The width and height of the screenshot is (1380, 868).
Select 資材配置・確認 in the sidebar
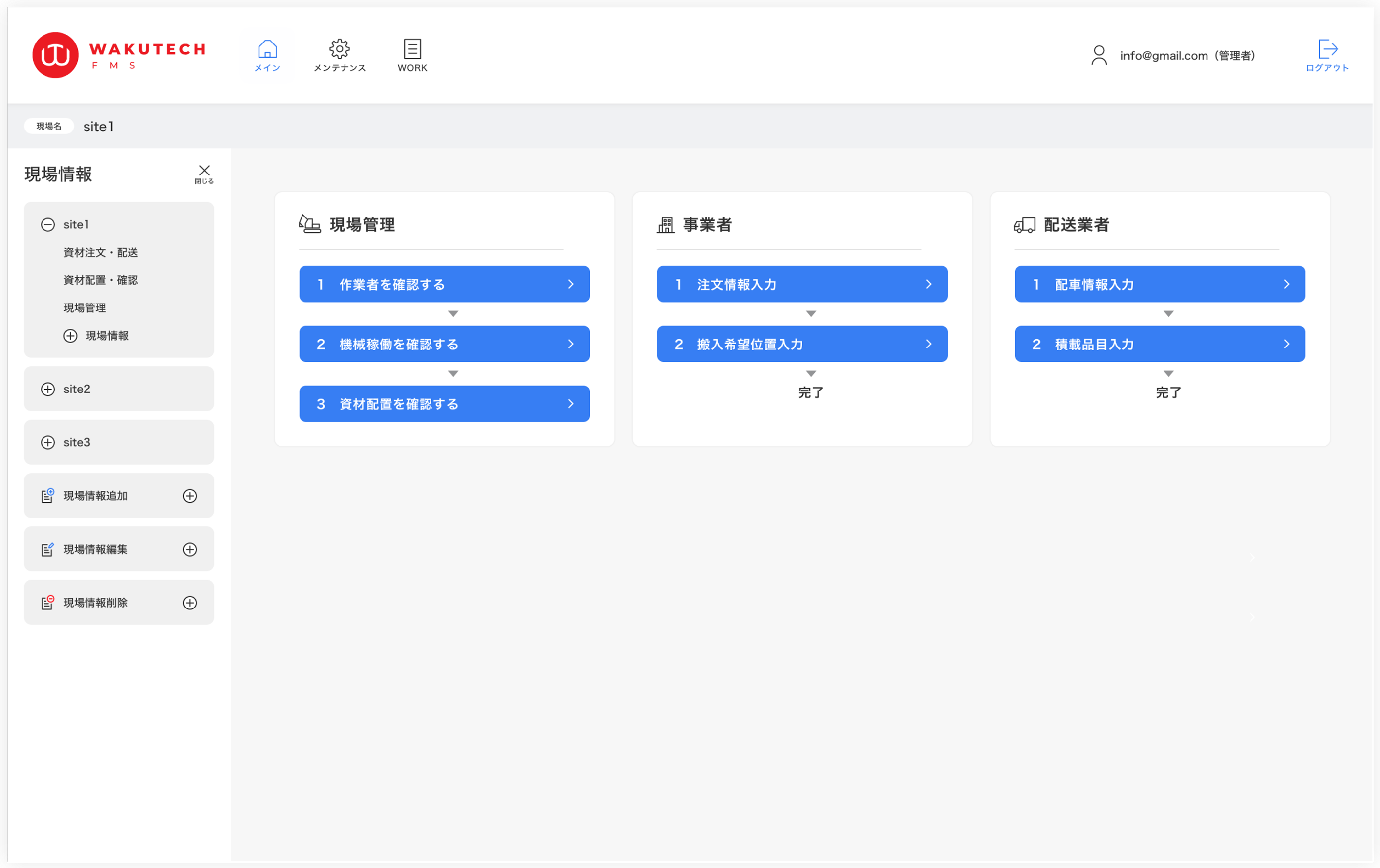coord(100,280)
